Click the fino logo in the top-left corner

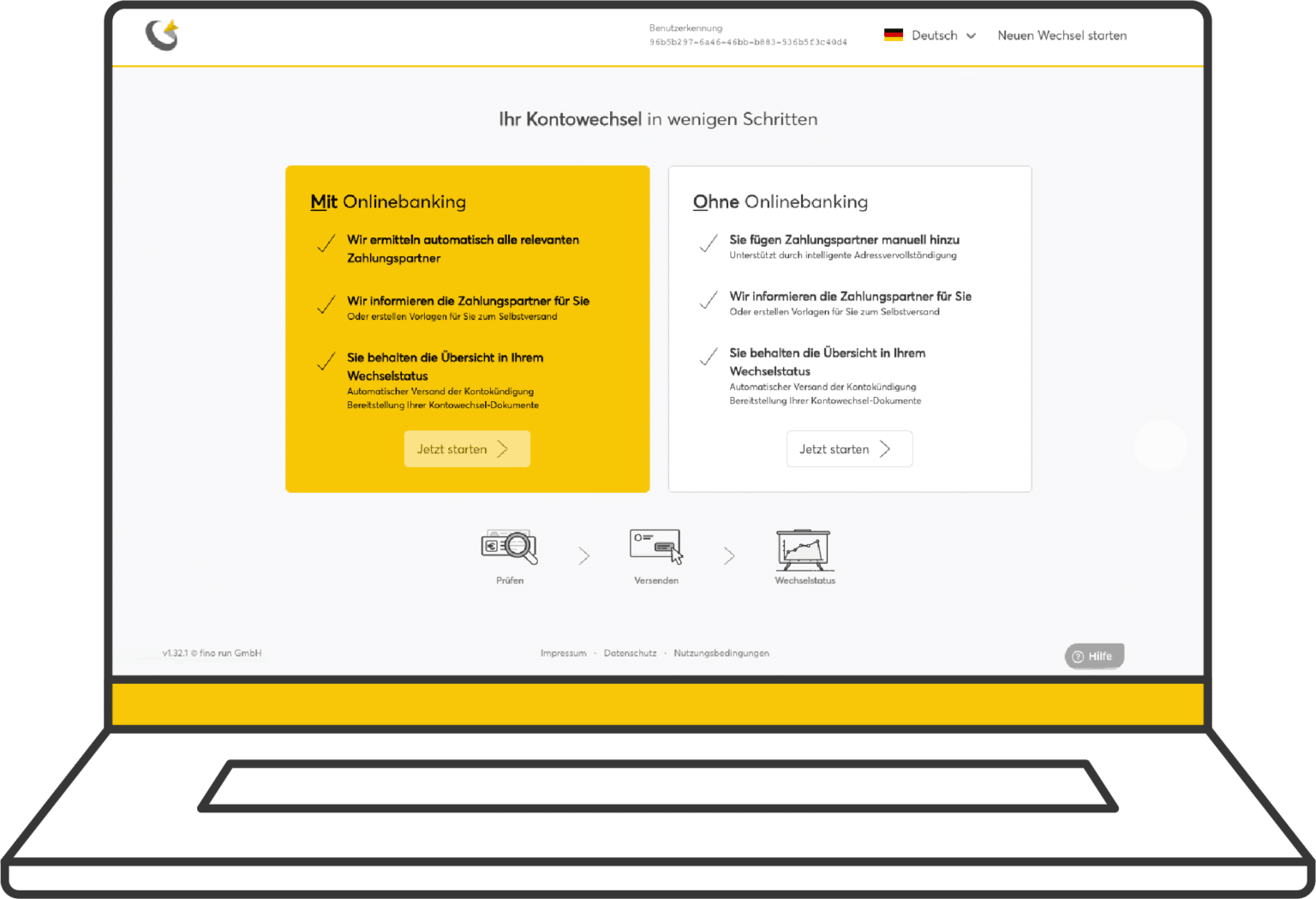(x=161, y=35)
